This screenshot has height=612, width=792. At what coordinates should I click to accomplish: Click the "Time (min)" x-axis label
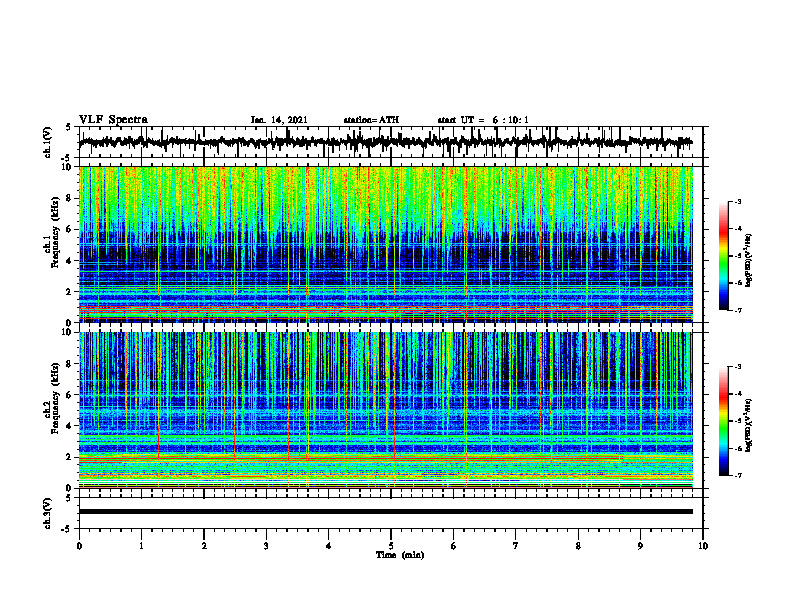click(400, 555)
